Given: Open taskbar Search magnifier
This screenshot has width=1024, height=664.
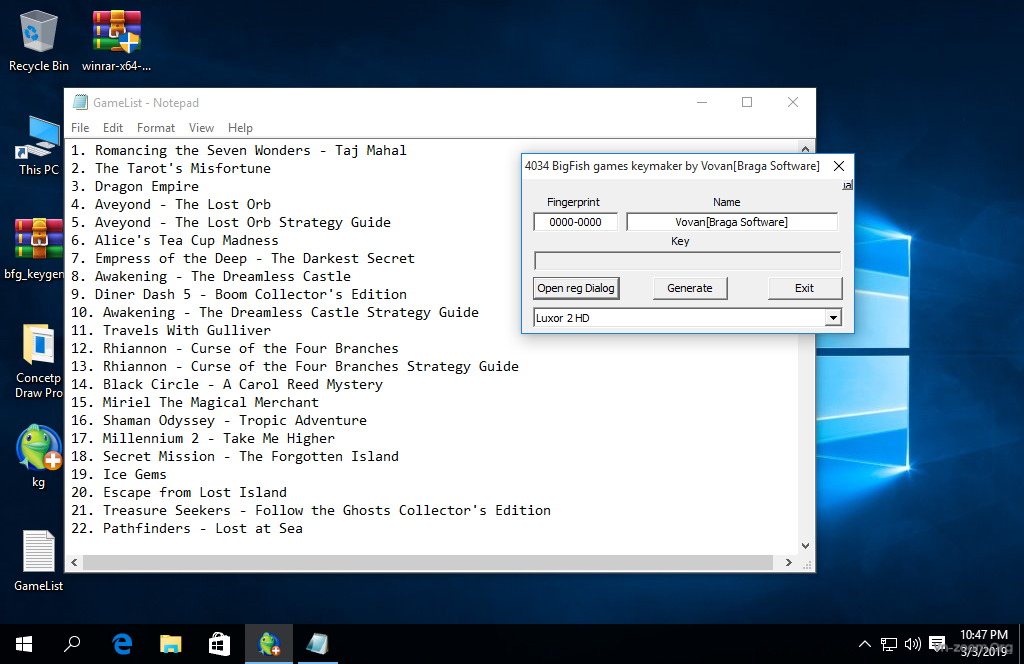Looking at the screenshot, I should [x=72, y=644].
